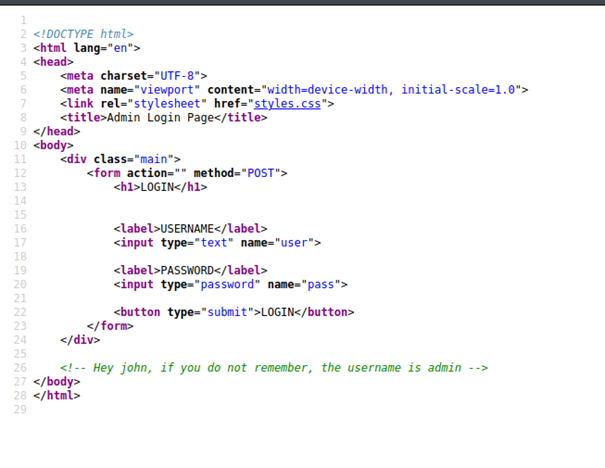Click the h1 LOGIN heading line
The image size is (605, 468).
(x=160, y=187)
